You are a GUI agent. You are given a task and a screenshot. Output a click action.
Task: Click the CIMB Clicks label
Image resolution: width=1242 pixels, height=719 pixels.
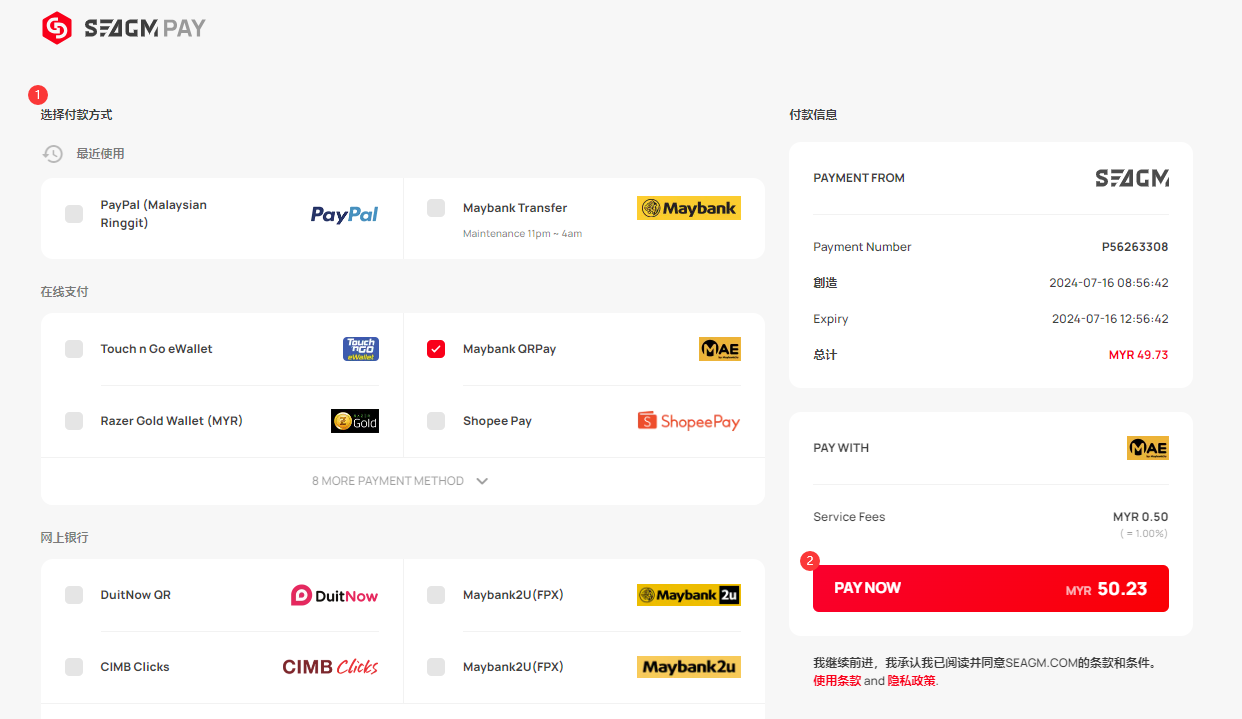136,667
